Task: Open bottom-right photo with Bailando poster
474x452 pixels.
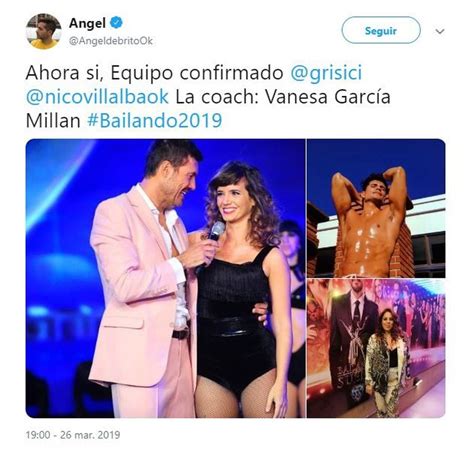Action: tap(376, 348)
